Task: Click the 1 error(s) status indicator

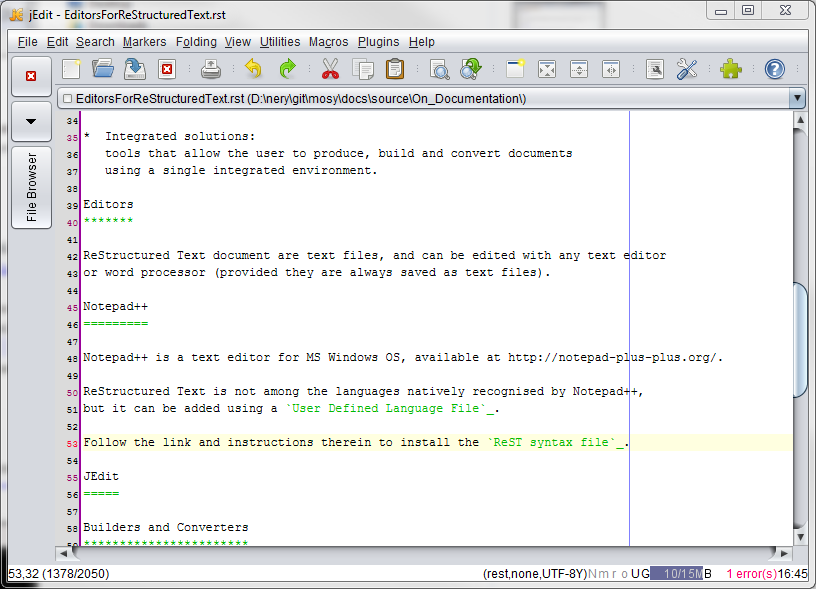Action: 751,573
